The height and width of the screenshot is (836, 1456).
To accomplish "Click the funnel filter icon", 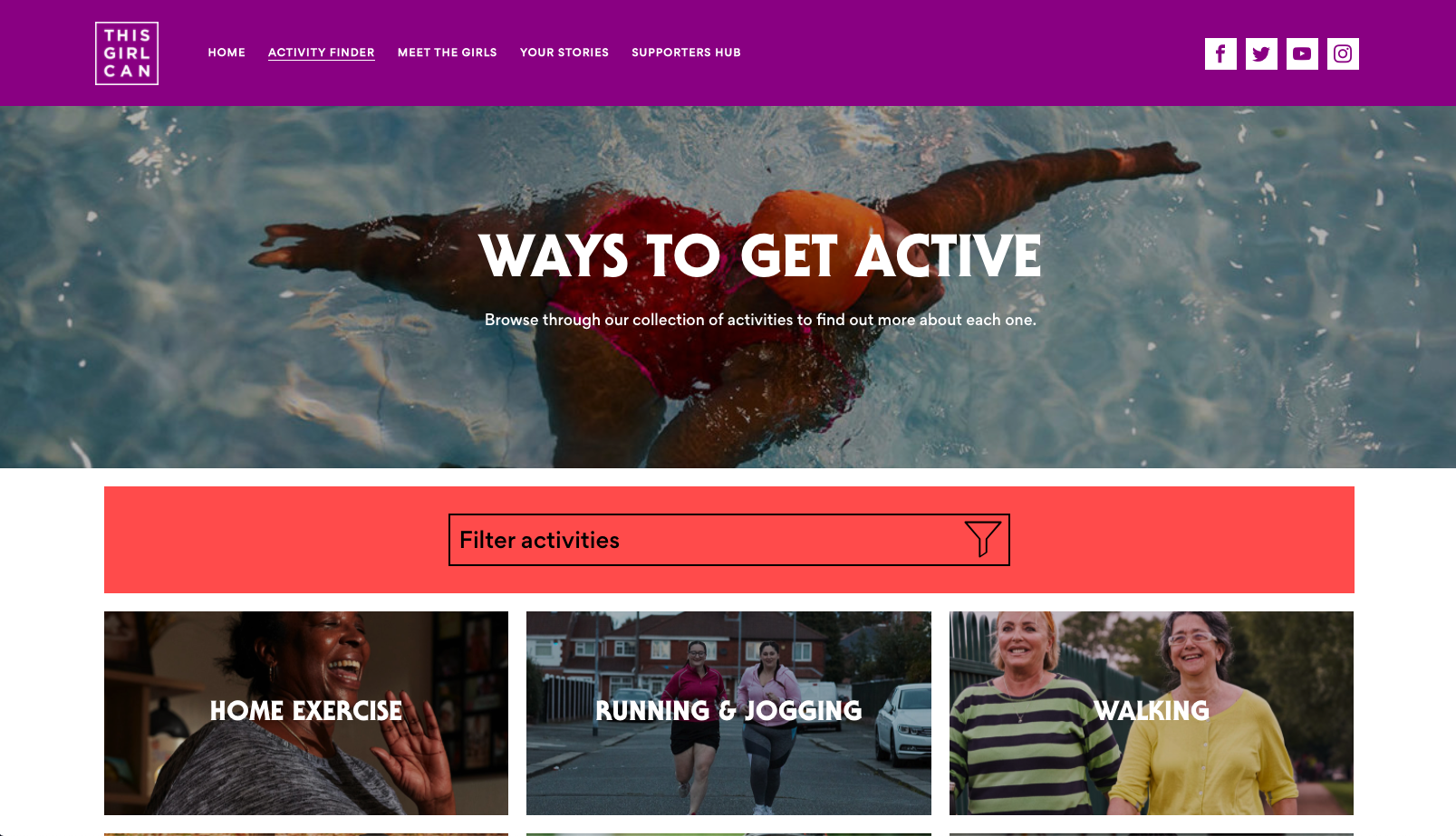I will coord(982,539).
